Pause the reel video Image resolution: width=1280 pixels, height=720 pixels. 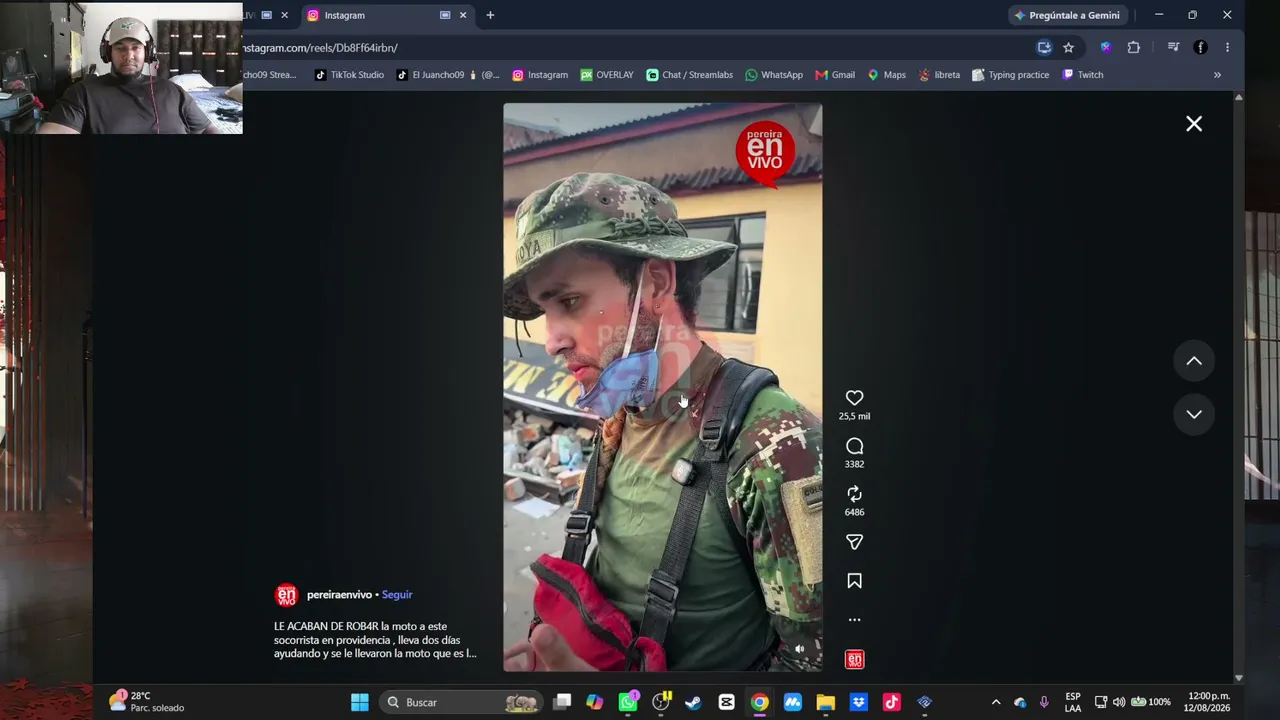(662, 387)
